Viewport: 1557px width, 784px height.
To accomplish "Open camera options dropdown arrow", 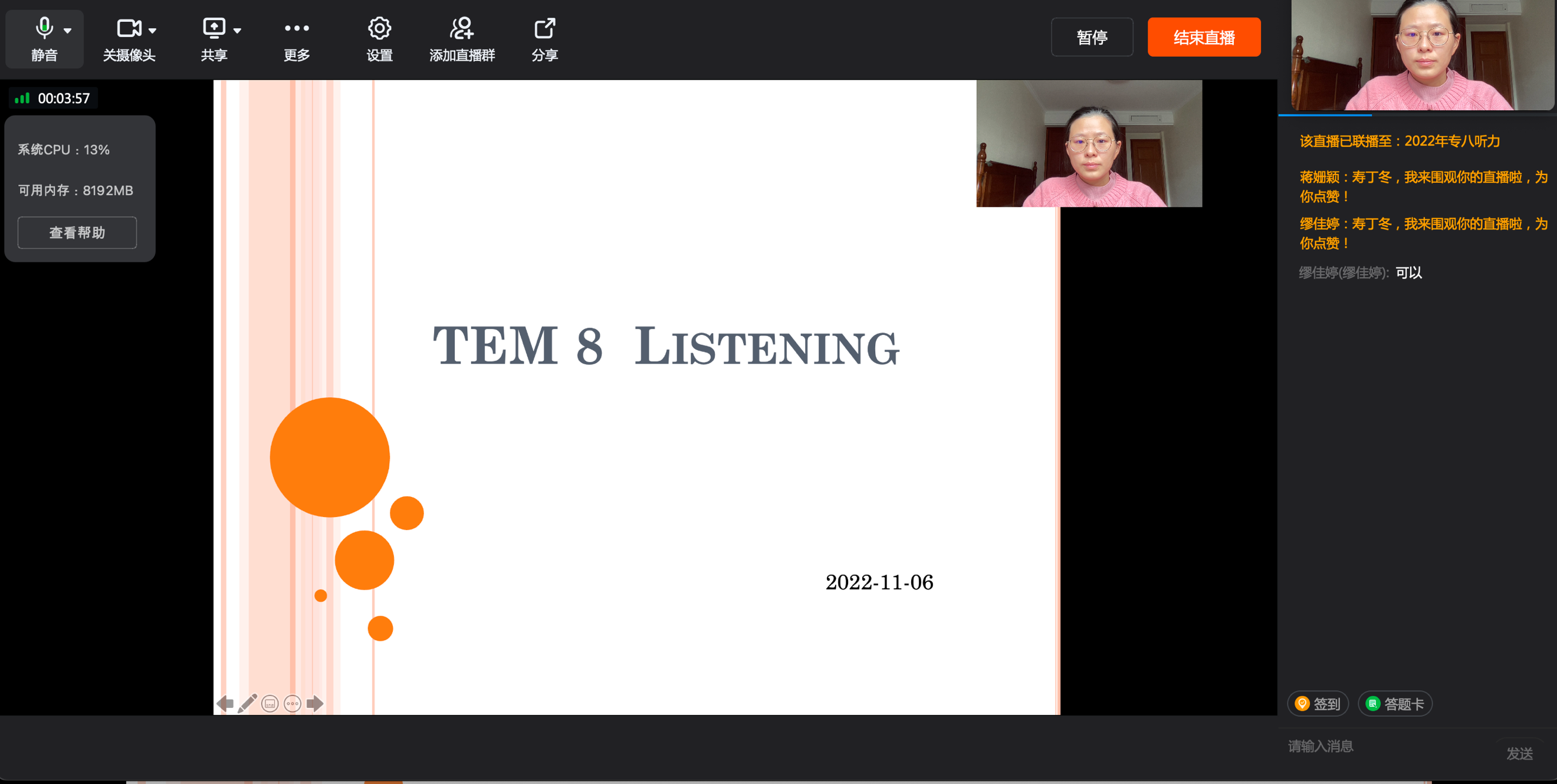I will (x=152, y=30).
